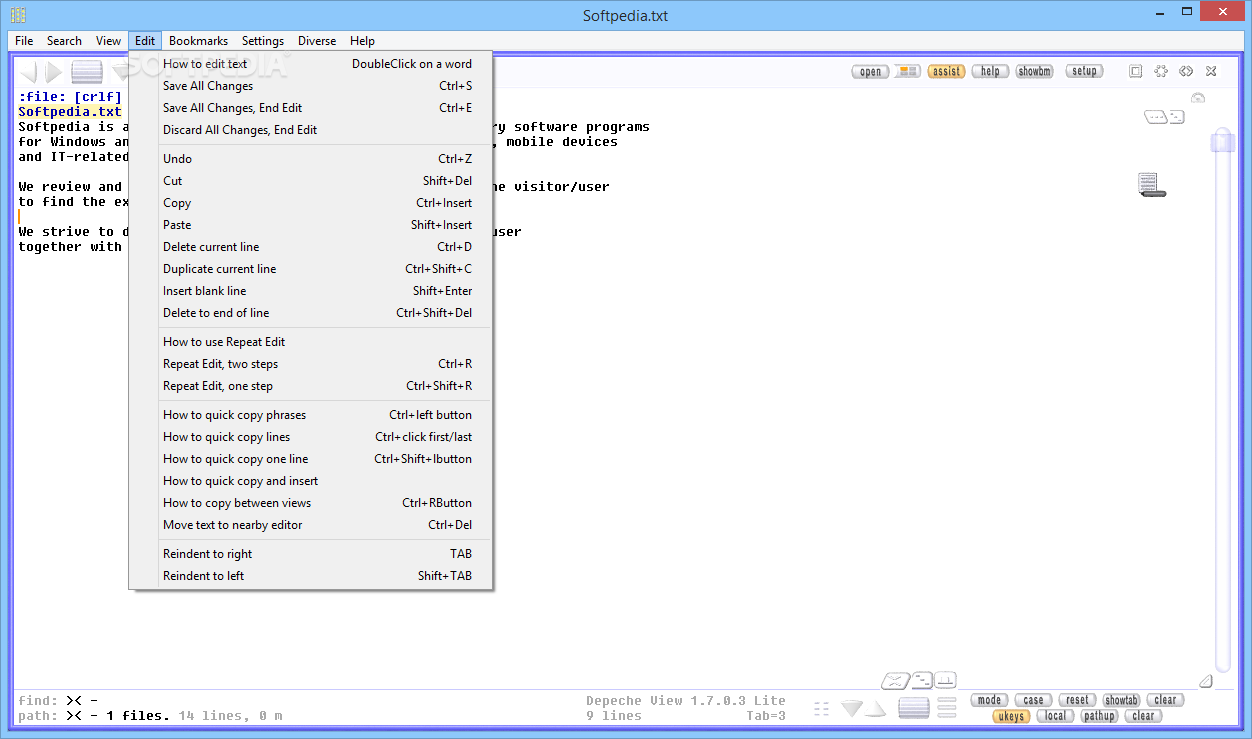
Task: Choose Discard All Changes, End Edit
Action: coord(311,130)
